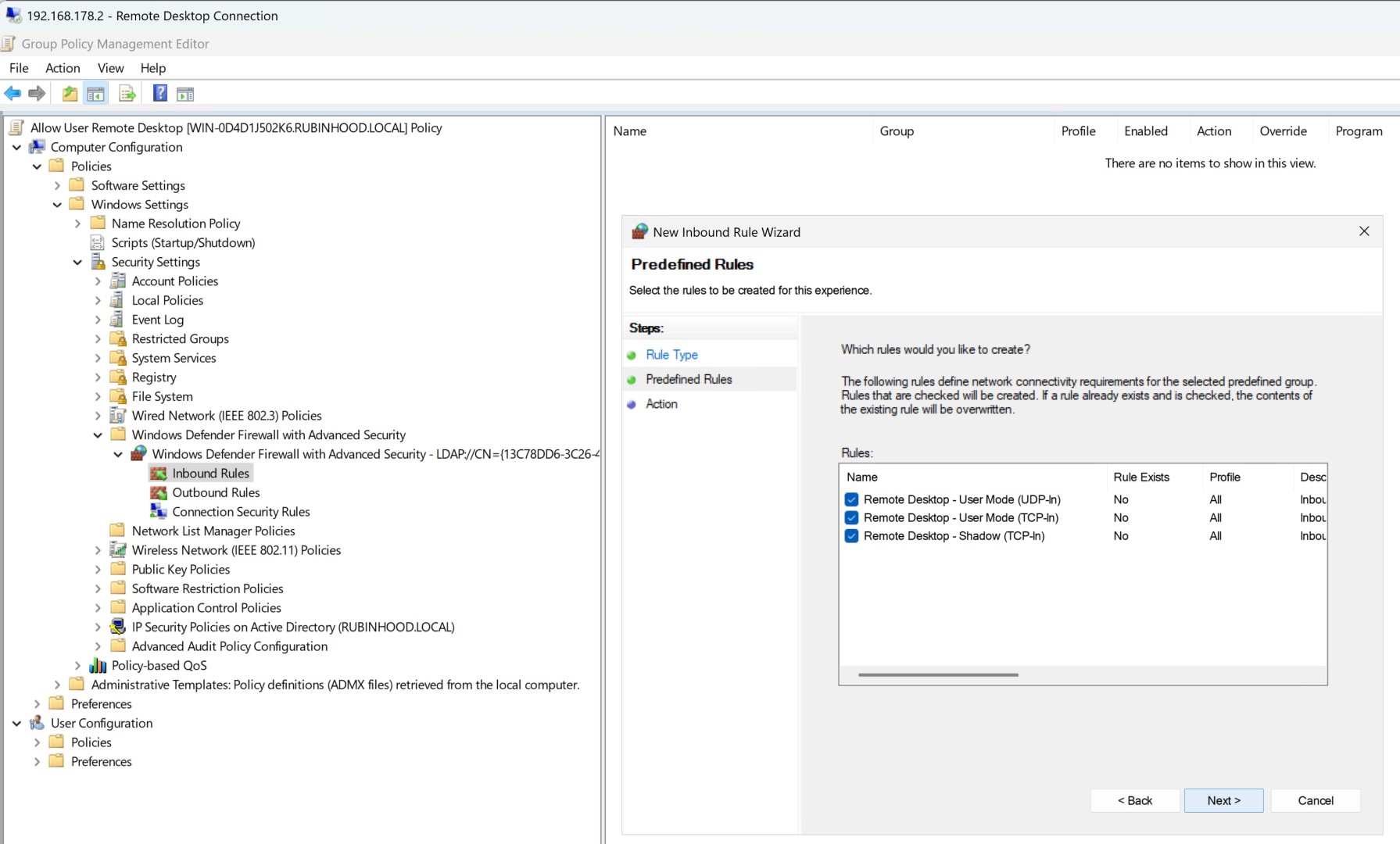
Task: Click the IP Security Policies icon
Action: tap(118, 627)
